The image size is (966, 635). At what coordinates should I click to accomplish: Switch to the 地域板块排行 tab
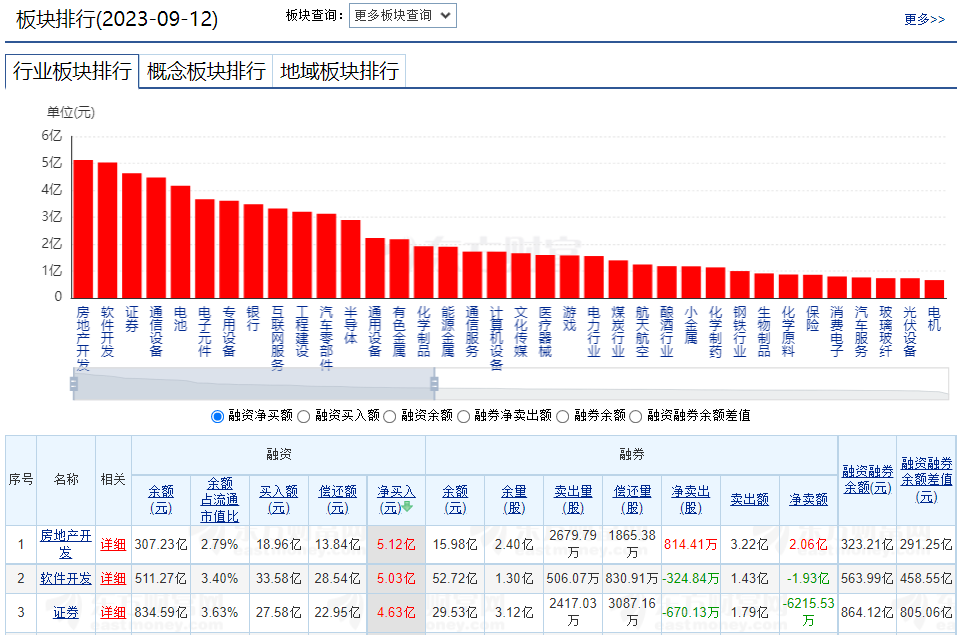339,71
